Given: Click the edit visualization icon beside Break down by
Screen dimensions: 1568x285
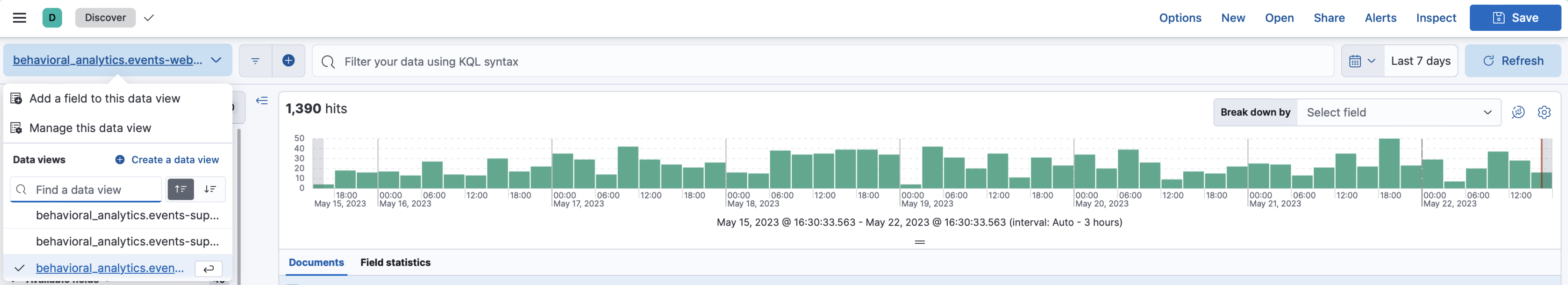Looking at the screenshot, I should (1518, 113).
